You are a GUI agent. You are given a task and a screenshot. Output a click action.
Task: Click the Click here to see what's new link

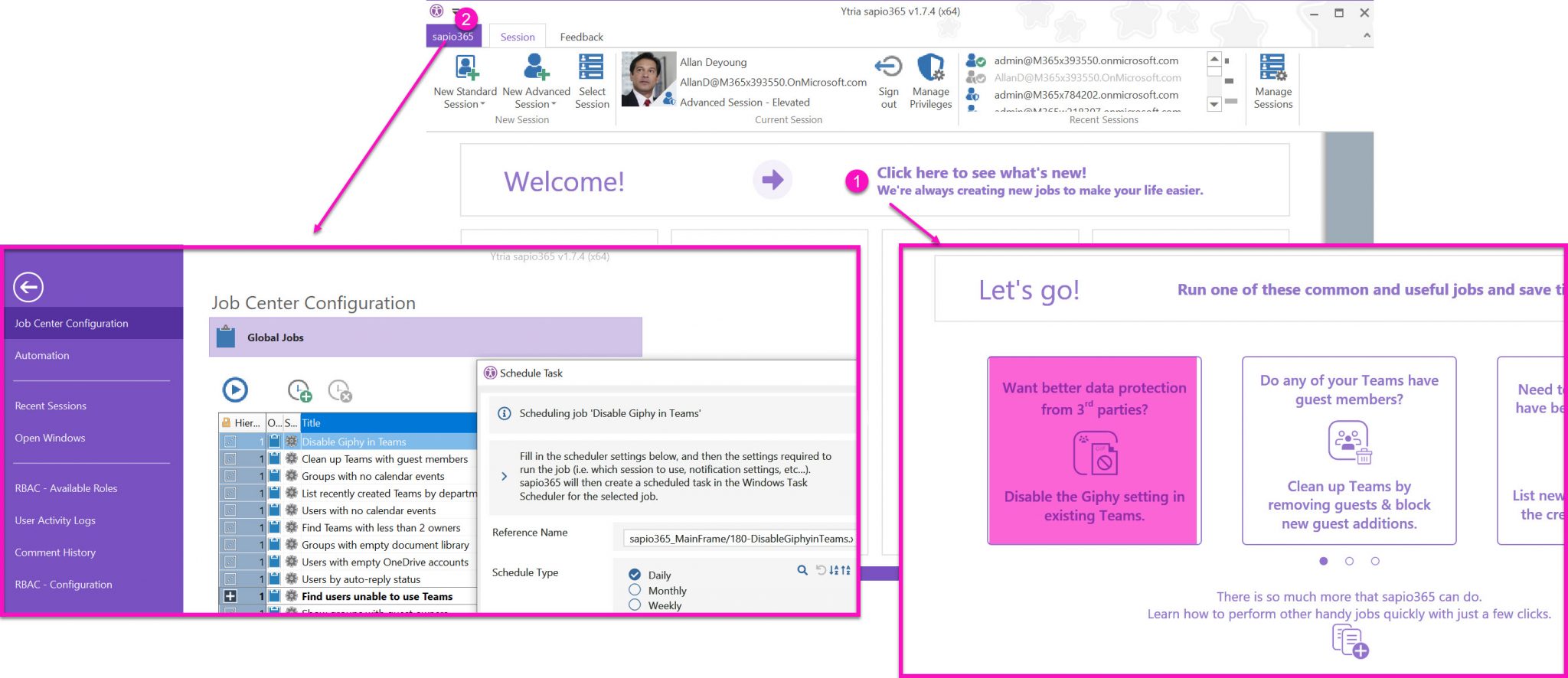pos(981,173)
